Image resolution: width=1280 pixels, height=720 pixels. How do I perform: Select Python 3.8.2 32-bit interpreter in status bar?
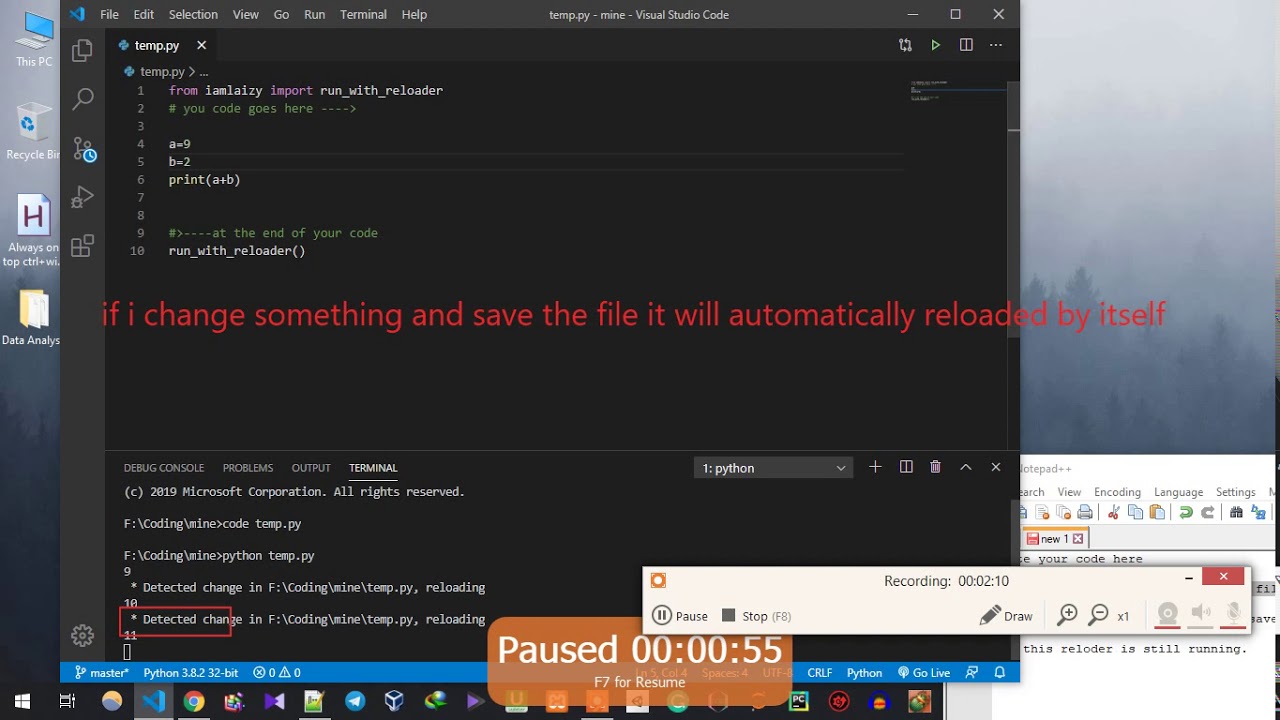tap(190, 673)
